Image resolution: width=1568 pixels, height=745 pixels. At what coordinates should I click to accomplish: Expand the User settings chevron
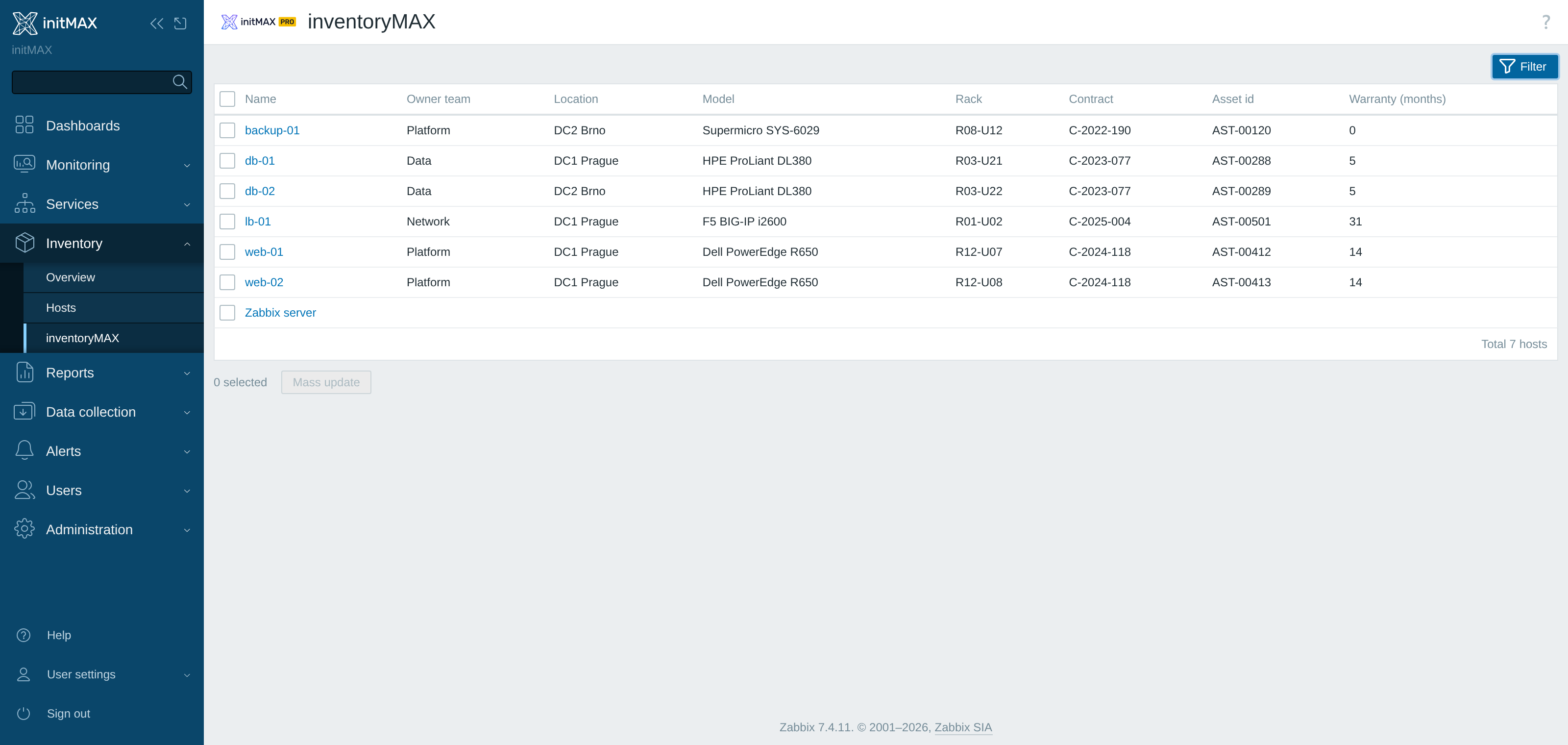coord(187,675)
